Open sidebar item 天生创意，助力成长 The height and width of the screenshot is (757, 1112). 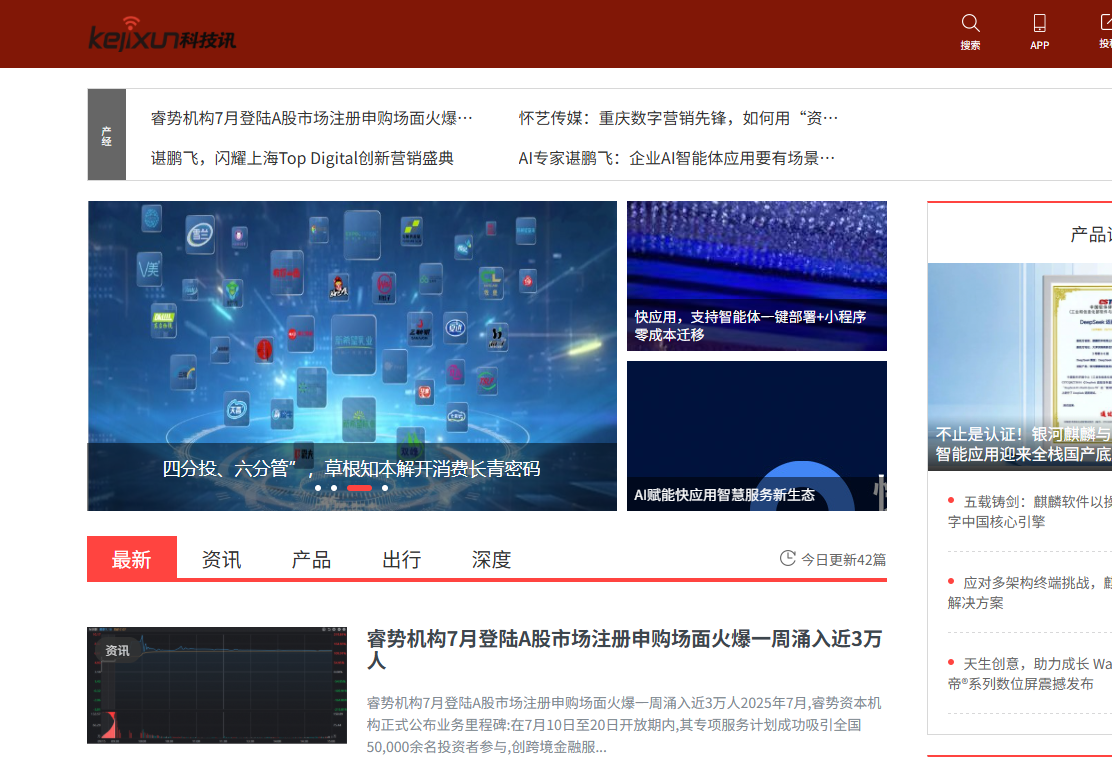tap(1030, 673)
